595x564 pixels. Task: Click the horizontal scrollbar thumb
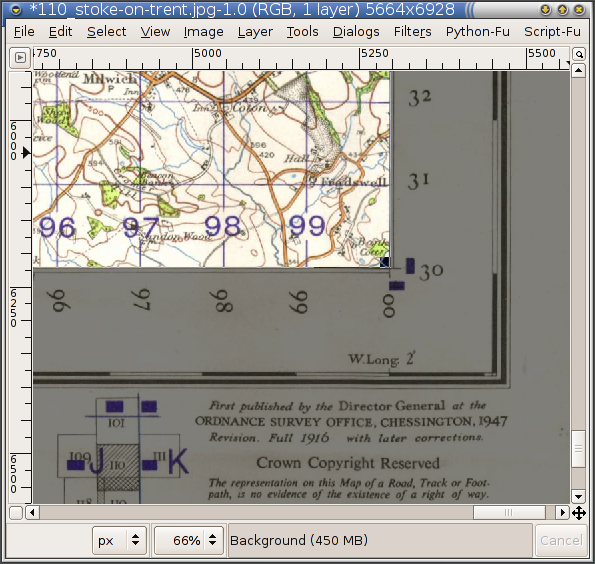509,513
